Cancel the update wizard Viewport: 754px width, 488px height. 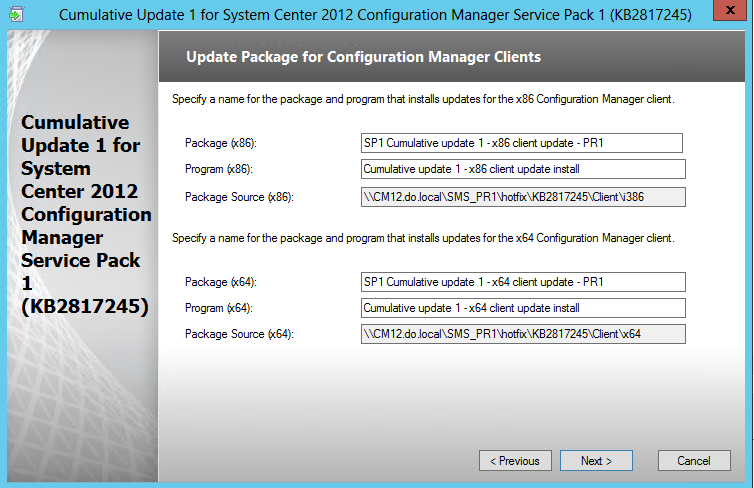click(x=694, y=461)
